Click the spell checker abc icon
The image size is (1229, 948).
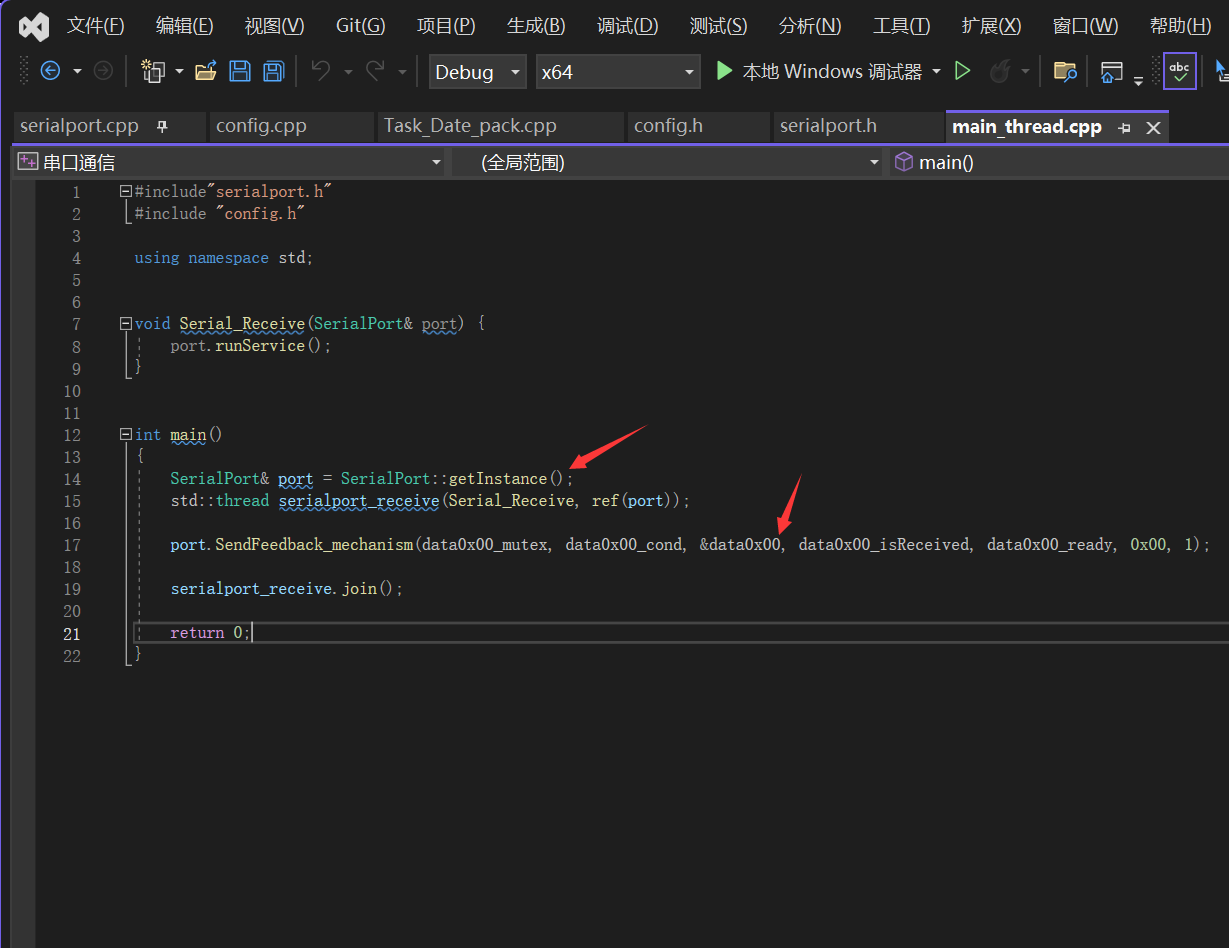pos(1180,71)
